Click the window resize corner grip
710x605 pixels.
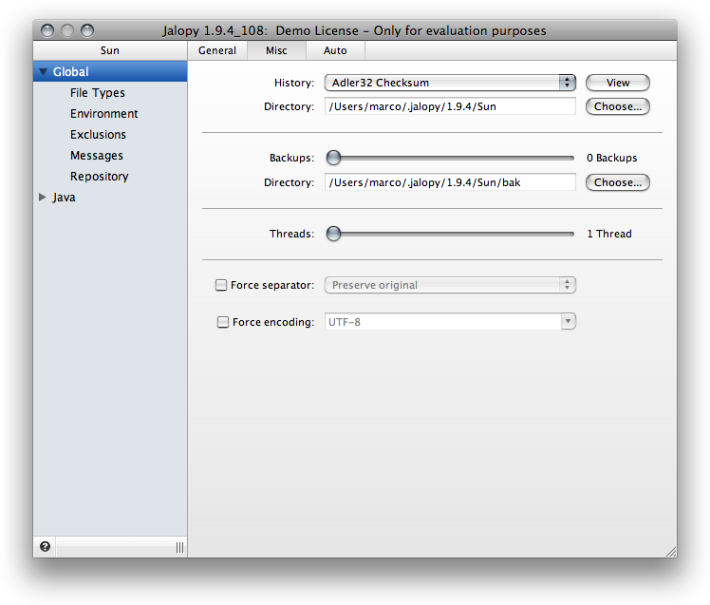pos(671,552)
